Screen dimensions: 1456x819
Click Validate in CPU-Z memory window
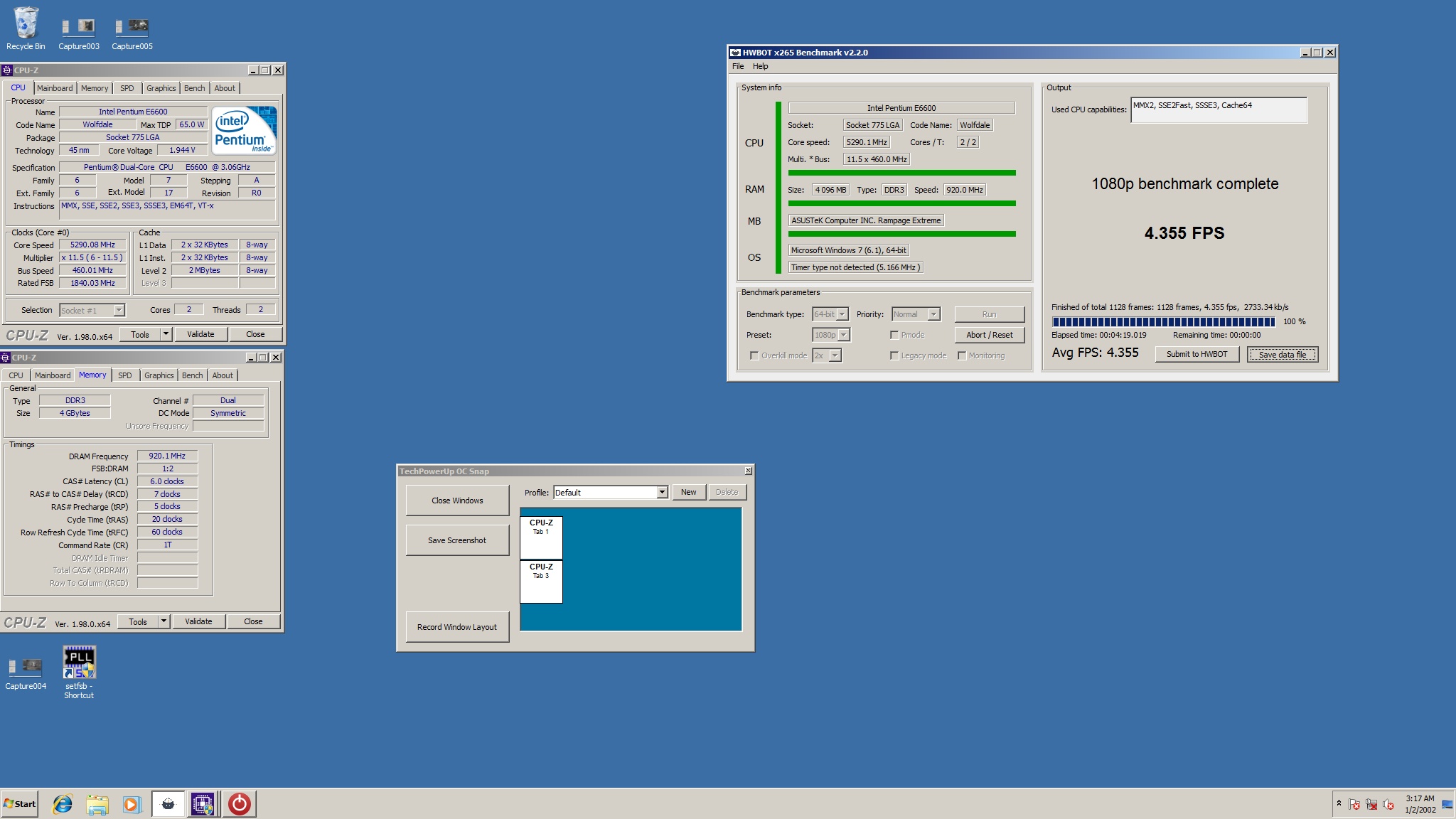[x=198, y=621]
